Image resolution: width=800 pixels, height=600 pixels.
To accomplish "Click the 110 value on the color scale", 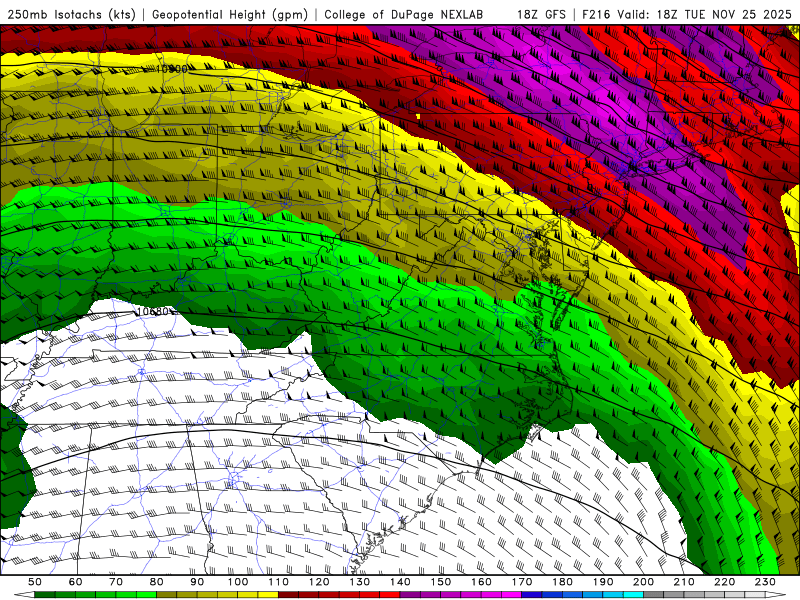I will [x=279, y=582].
